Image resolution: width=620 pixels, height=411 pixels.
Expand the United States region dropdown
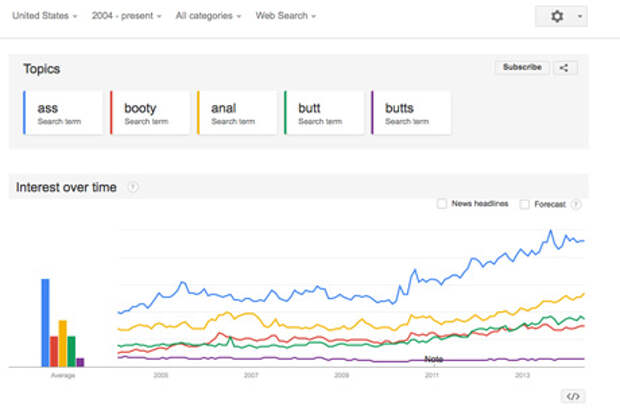click(x=44, y=16)
